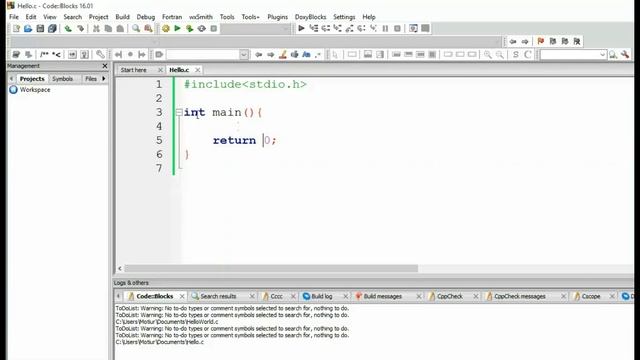640x360 pixels.
Task: Copy selection using copy icon
Action: point(108,29)
